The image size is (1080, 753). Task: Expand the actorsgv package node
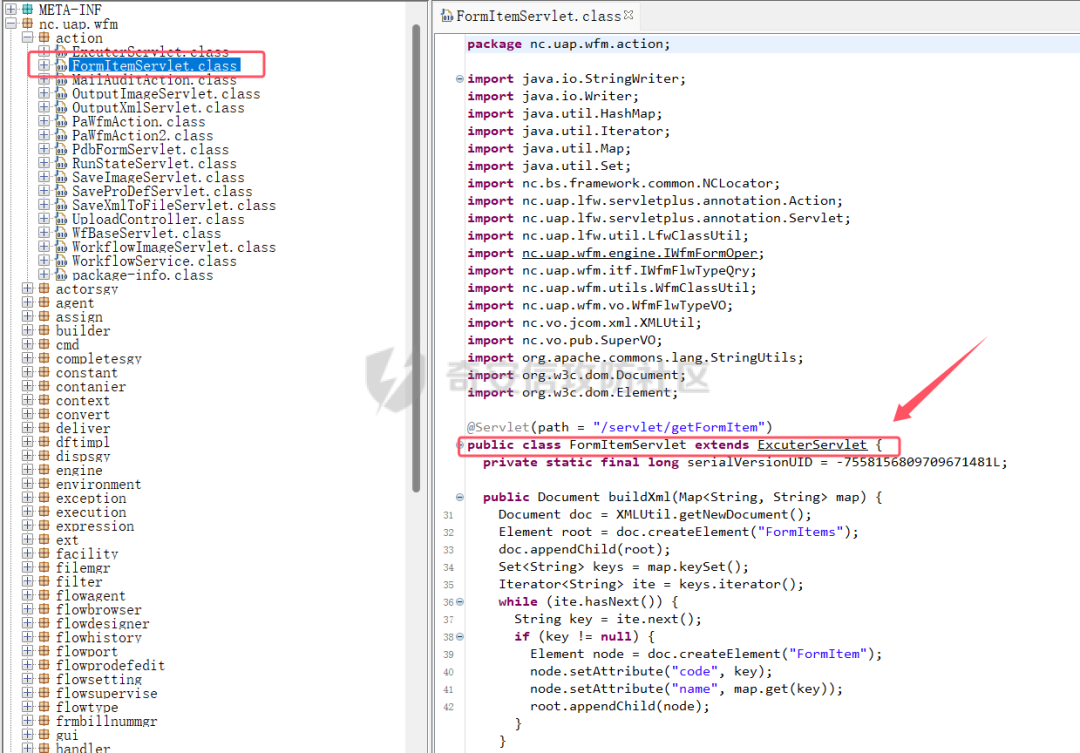click(28, 289)
